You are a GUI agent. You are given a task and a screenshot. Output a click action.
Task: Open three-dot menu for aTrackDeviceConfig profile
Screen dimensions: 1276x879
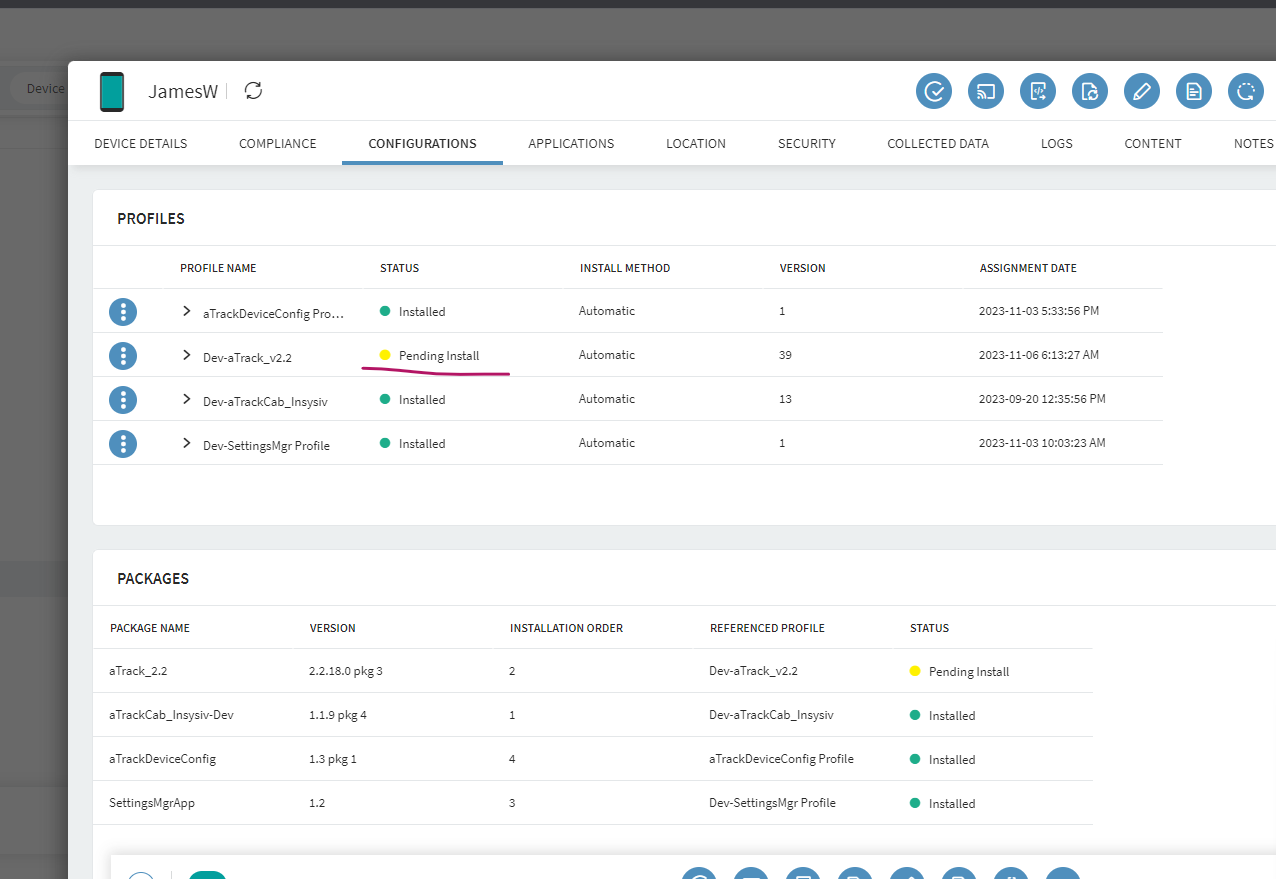point(123,311)
